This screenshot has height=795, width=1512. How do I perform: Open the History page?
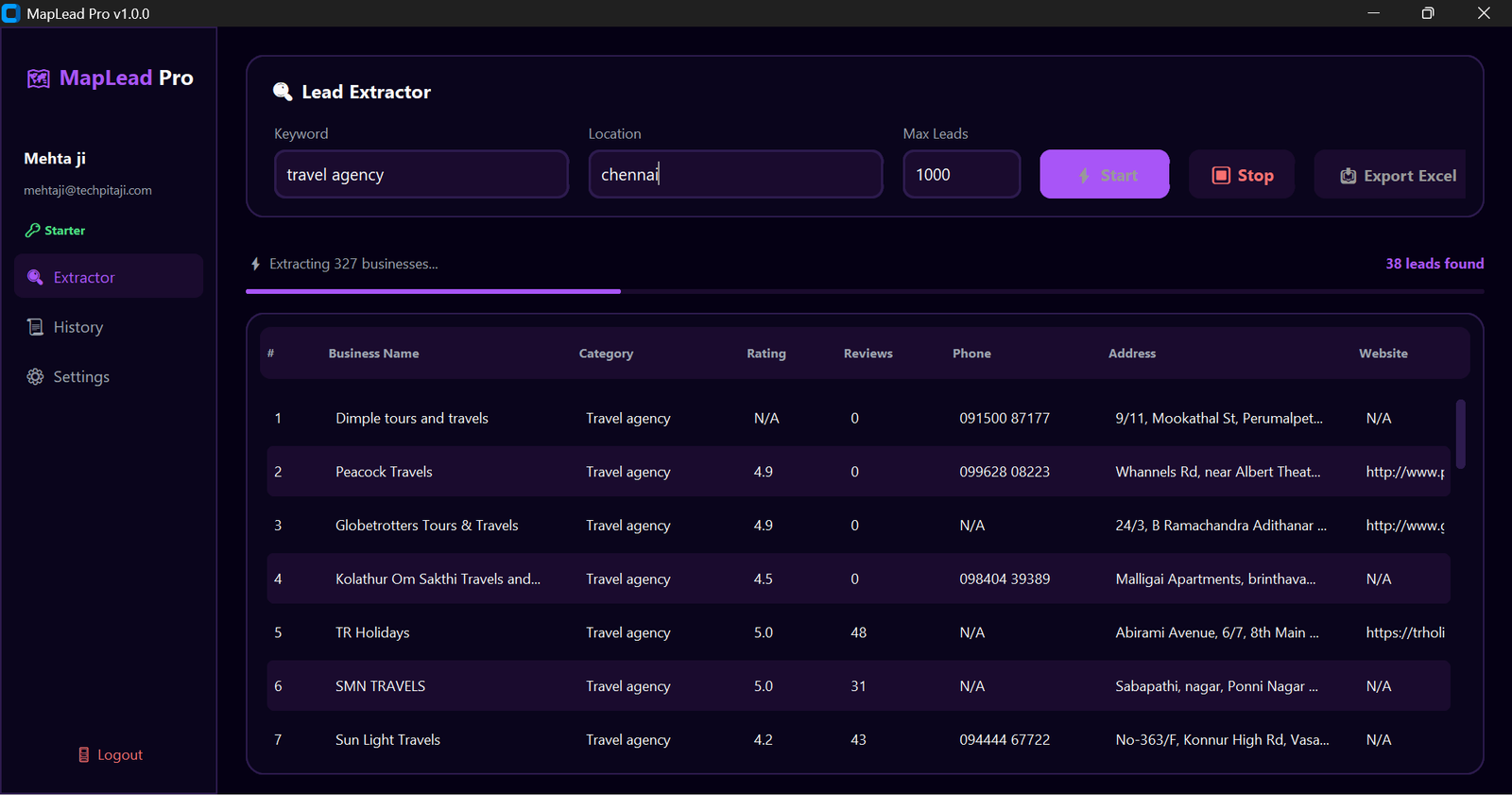coord(109,327)
